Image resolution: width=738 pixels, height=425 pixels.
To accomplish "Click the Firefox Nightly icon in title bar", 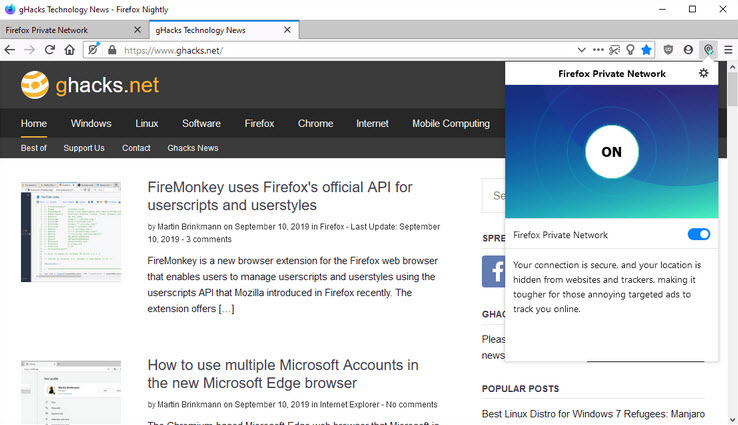I will 10,9.
